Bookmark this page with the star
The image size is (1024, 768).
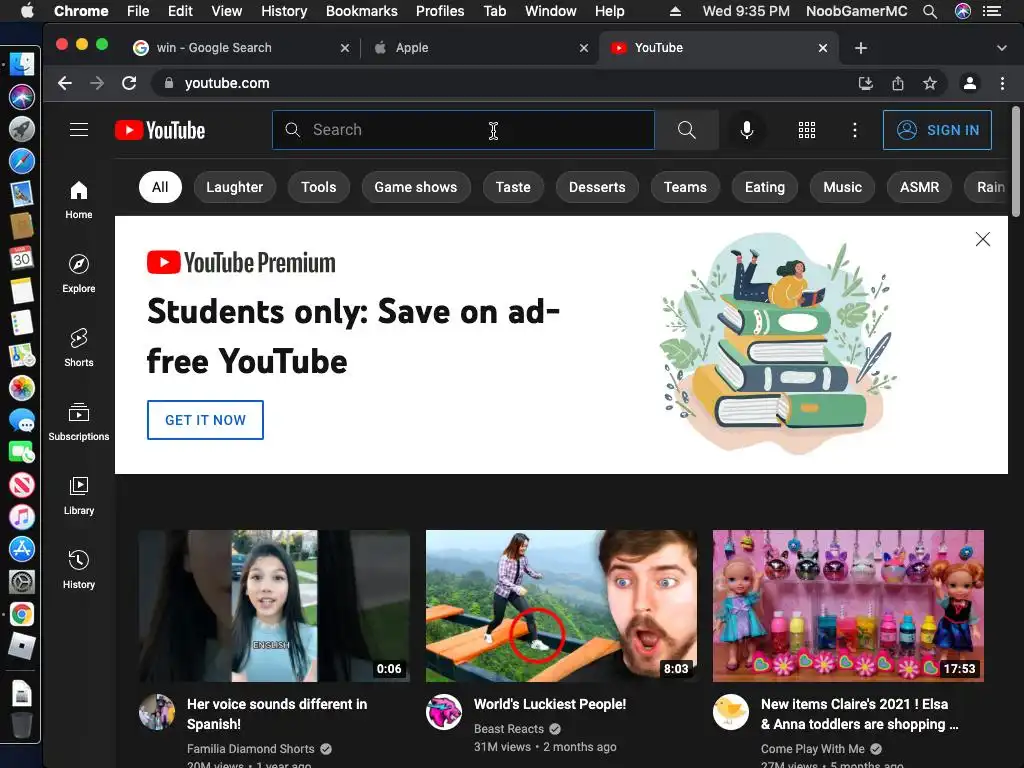click(929, 83)
